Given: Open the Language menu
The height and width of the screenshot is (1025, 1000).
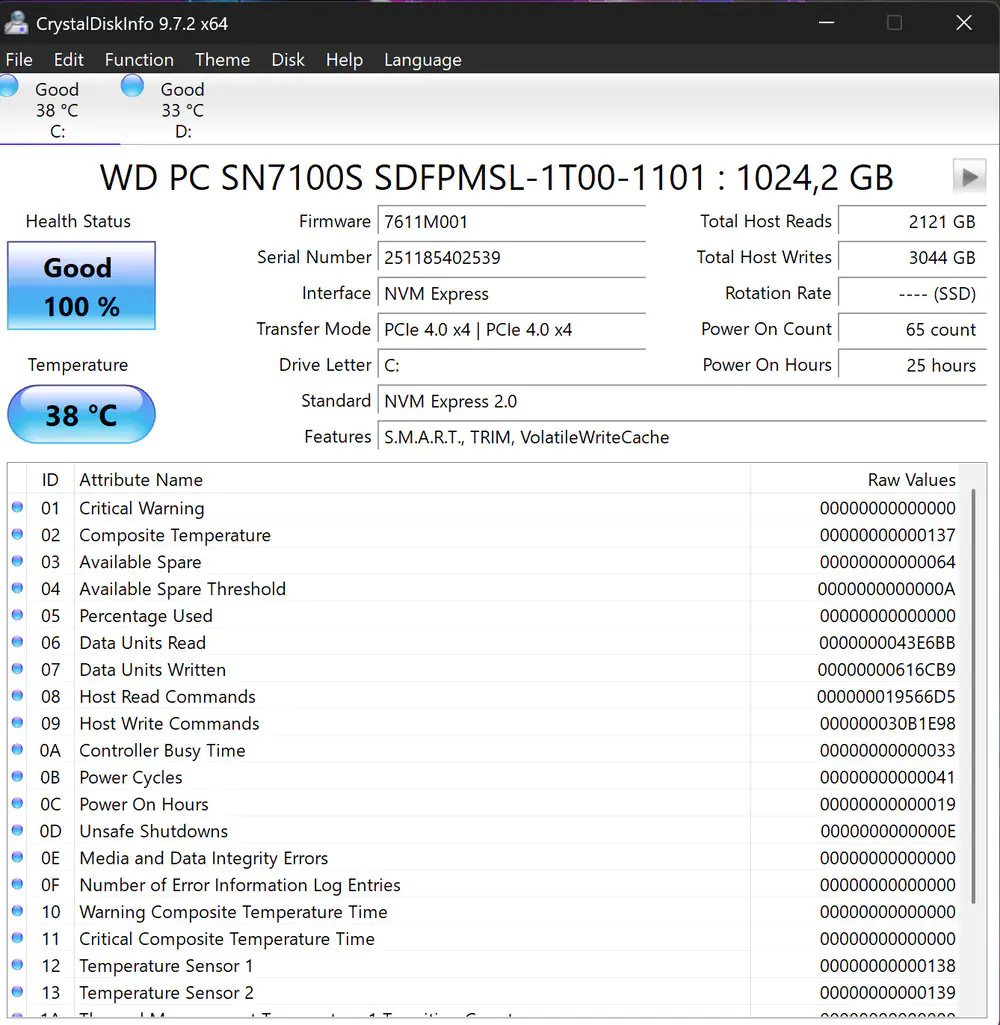Looking at the screenshot, I should pyautogui.click(x=422, y=60).
